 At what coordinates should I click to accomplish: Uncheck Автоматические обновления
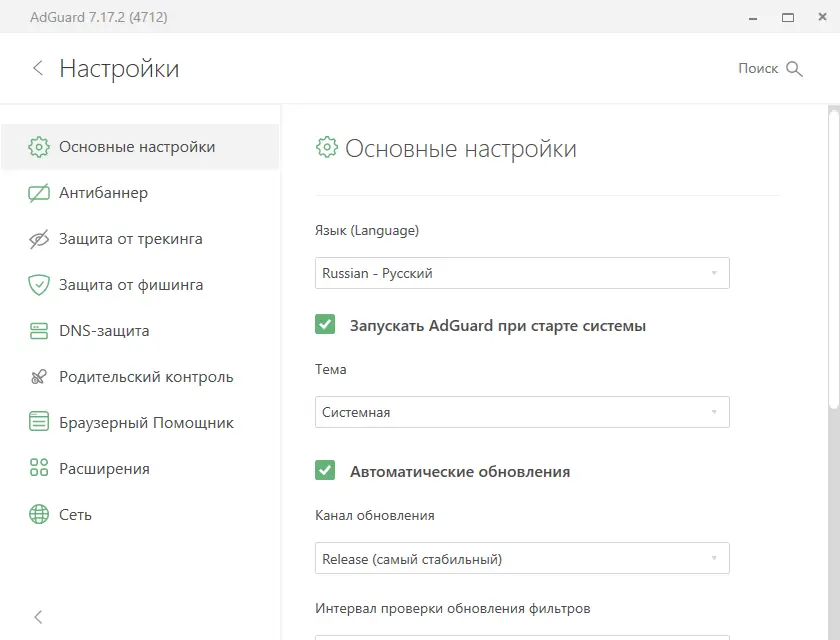(325, 471)
